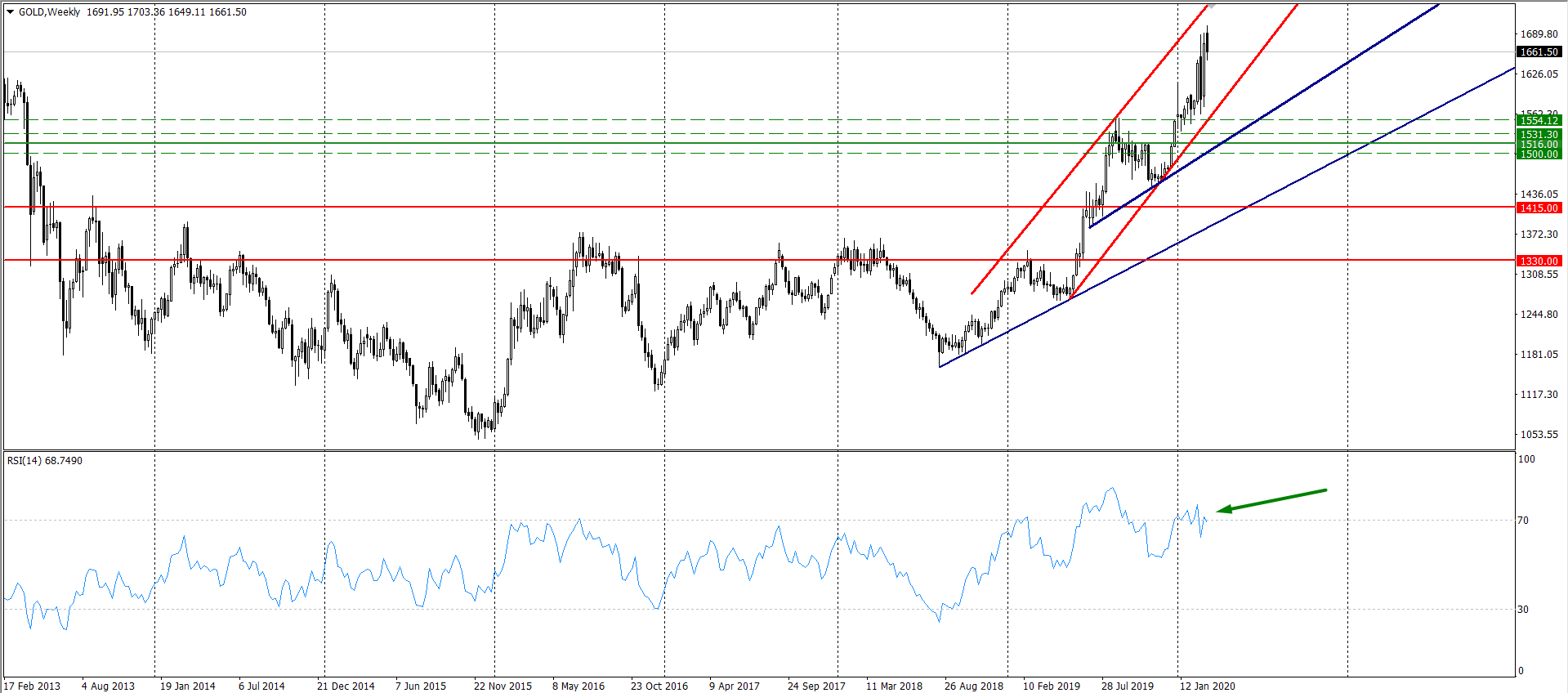The image size is (1568, 693).
Task: Click the 22 Nov 2015 date label
Action: [503, 686]
